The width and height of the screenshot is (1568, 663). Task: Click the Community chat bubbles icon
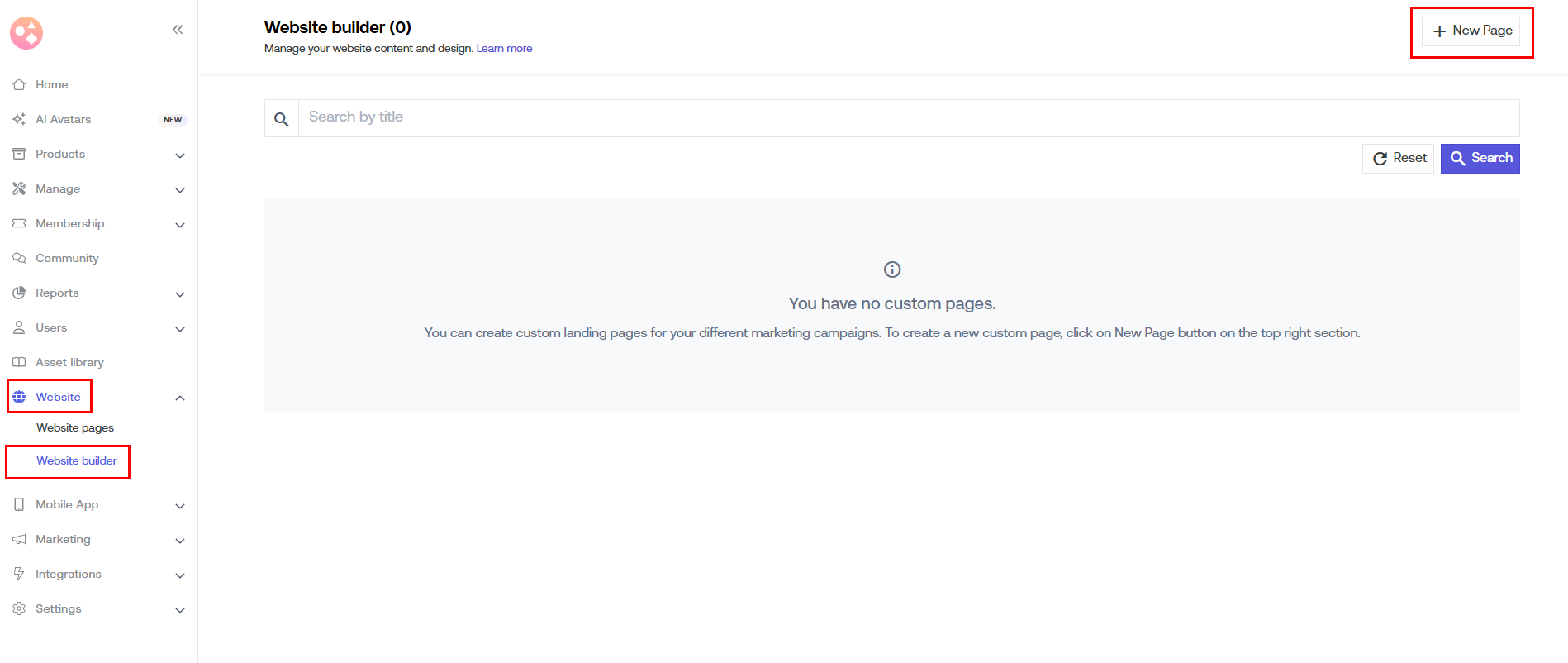[x=19, y=258]
